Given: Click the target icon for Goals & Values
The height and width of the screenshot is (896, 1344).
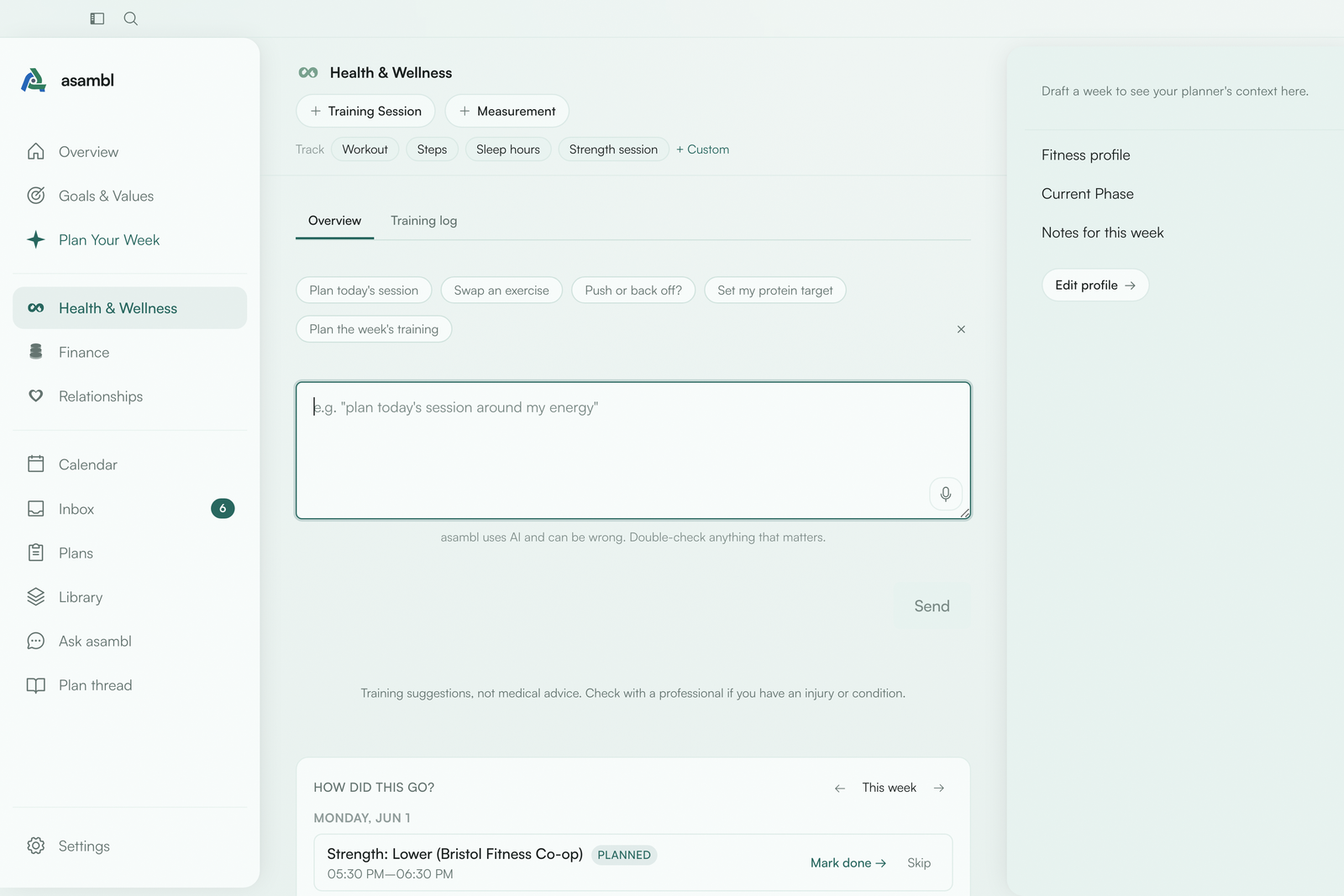Looking at the screenshot, I should click(x=36, y=196).
